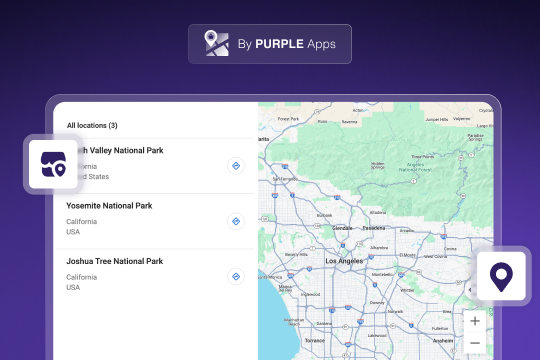Image resolution: width=540 pixels, height=360 pixels.
Task: Click California under Joshua Tree National Park
Action: (x=82, y=277)
